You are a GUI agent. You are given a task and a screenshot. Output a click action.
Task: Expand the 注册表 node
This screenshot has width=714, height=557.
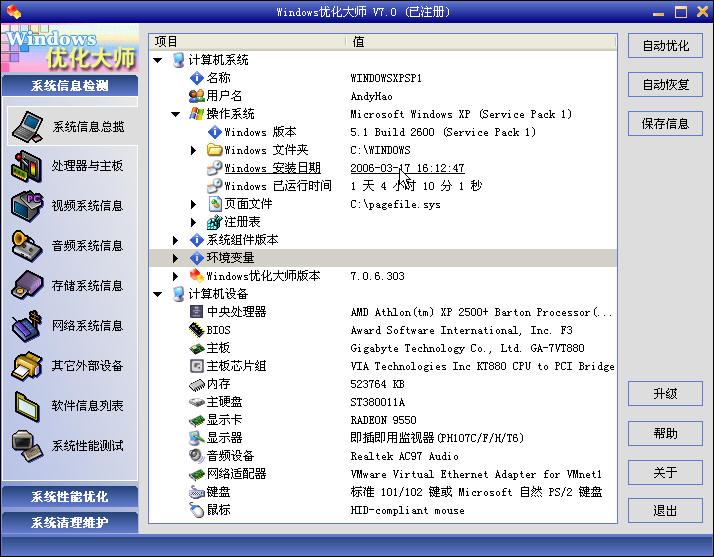point(194,222)
